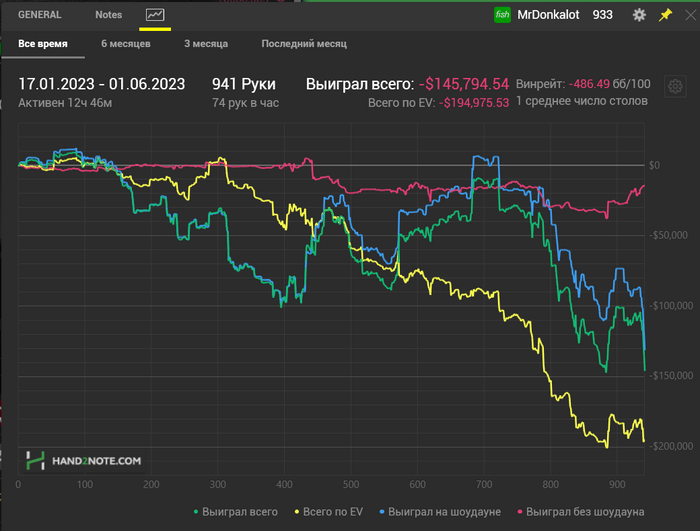Click the 941 Руки text
This screenshot has width=700, height=531.
(x=244, y=84)
